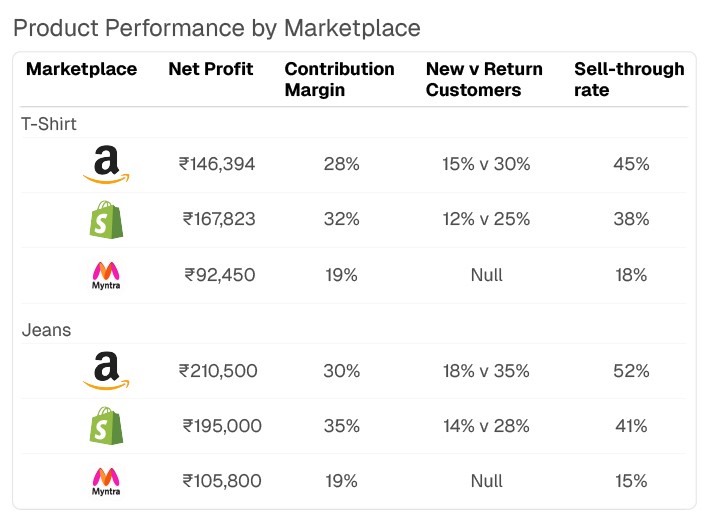This screenshot has width=705, height=524.
Task: Click the Amazon logo under T-Shirt
Action: pos(106,164)
